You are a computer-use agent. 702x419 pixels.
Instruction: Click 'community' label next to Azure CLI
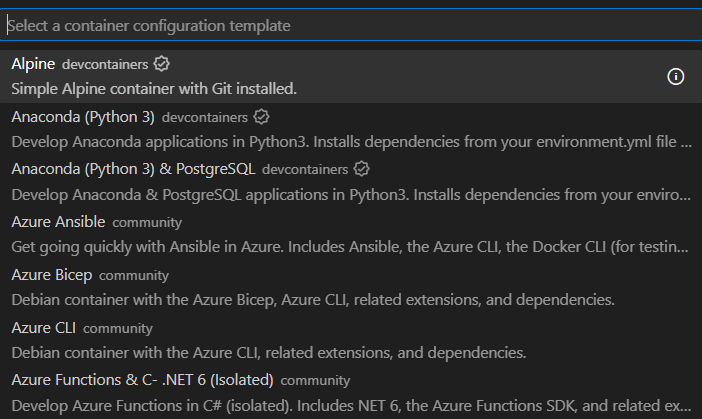[118, 329]
